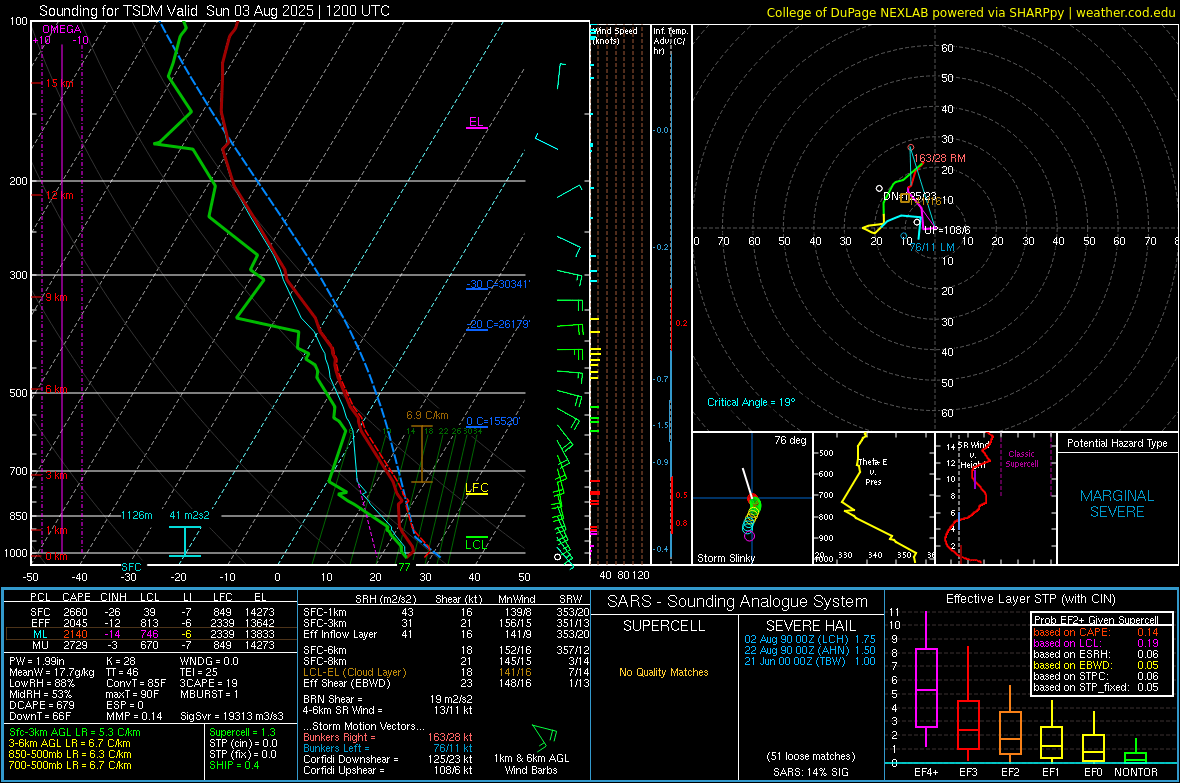Viewport: 1180px width, 783px height.
Task: Select the highlighted ML parcel row
Action: 151,634
